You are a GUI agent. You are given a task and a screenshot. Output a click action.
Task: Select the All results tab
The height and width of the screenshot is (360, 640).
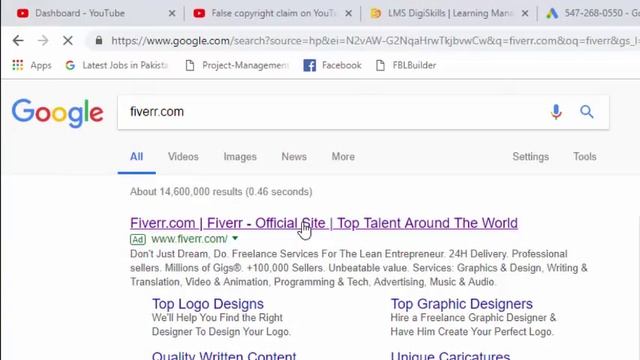pos(136,157)
